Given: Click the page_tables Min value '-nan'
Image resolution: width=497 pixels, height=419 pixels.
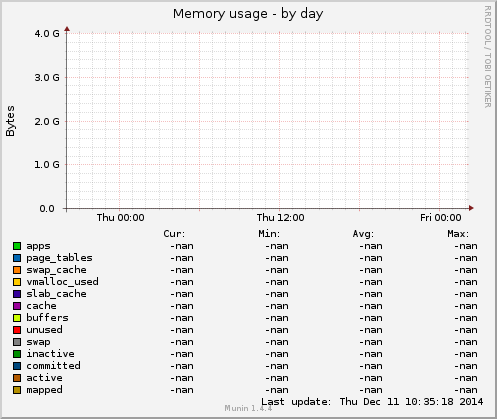Looking at the screenshot, I should (x=277, y=258).
